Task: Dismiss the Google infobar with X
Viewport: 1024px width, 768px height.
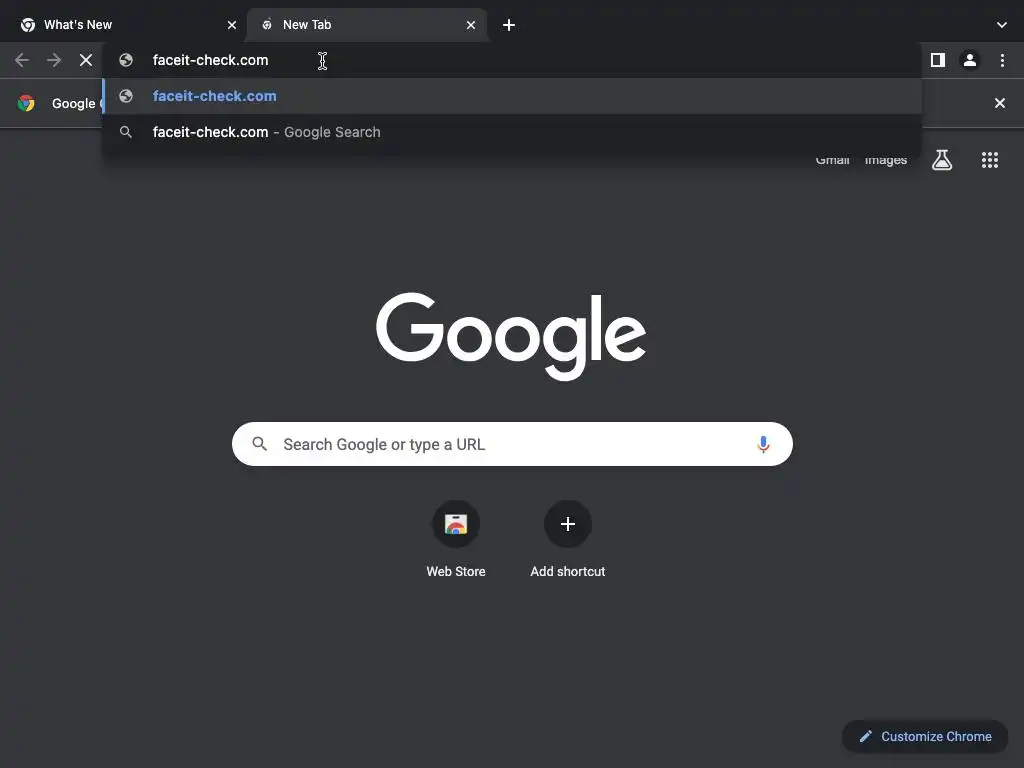Action: (x=999, y=103)
